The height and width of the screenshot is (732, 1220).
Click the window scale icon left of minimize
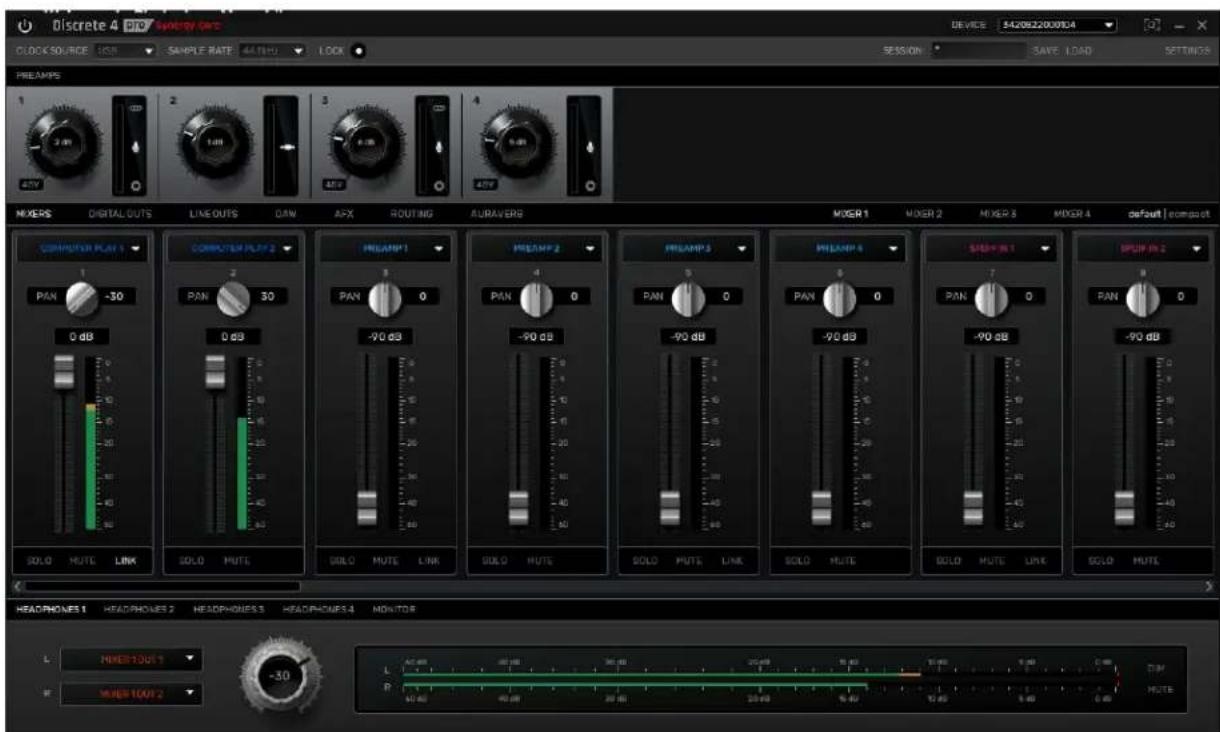1152,25
